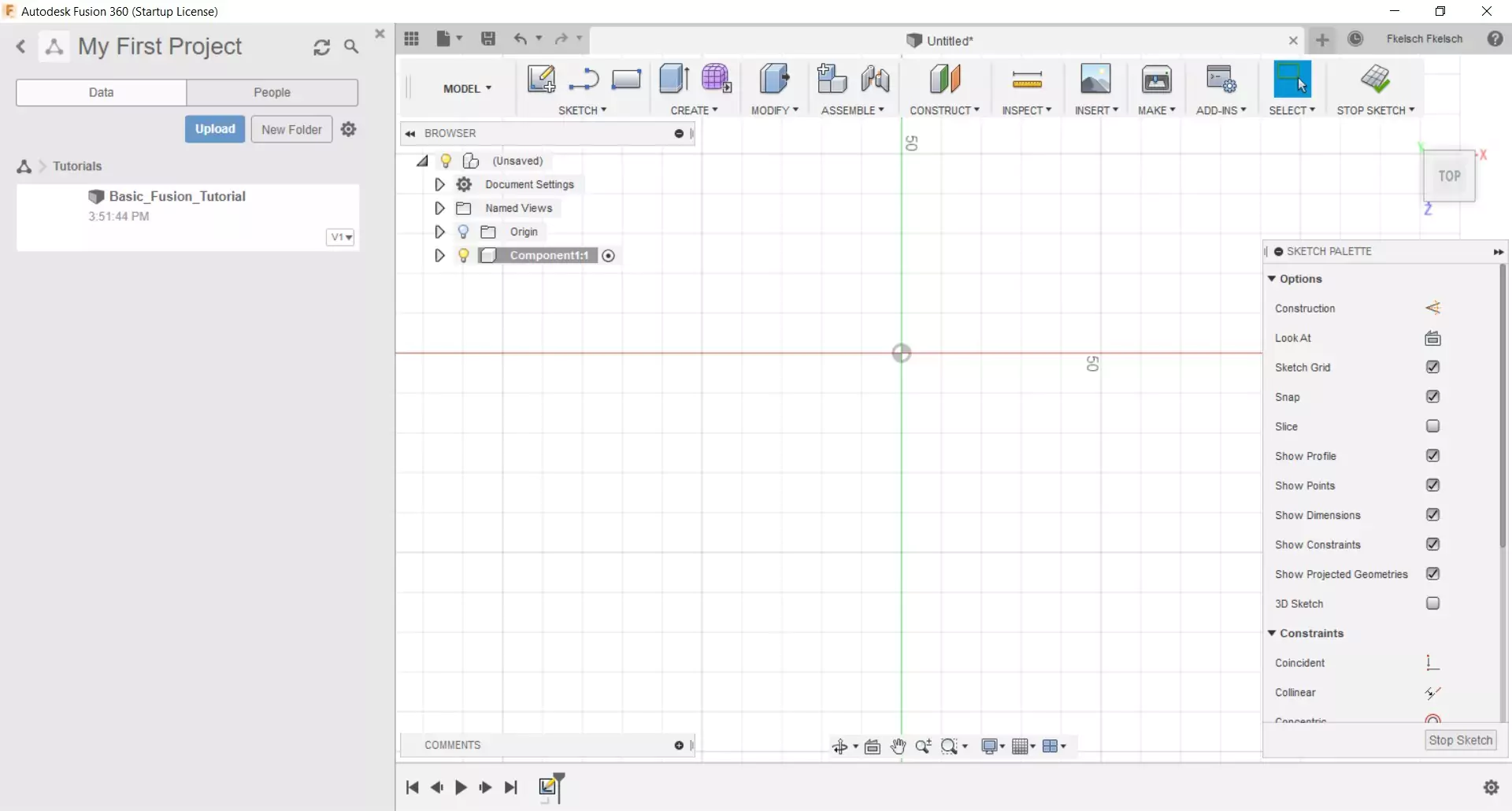The width and height of the screenshot is (1512, 811).
Task: Click the Create Sketch tool icon
Action: (x=541, y=80)
